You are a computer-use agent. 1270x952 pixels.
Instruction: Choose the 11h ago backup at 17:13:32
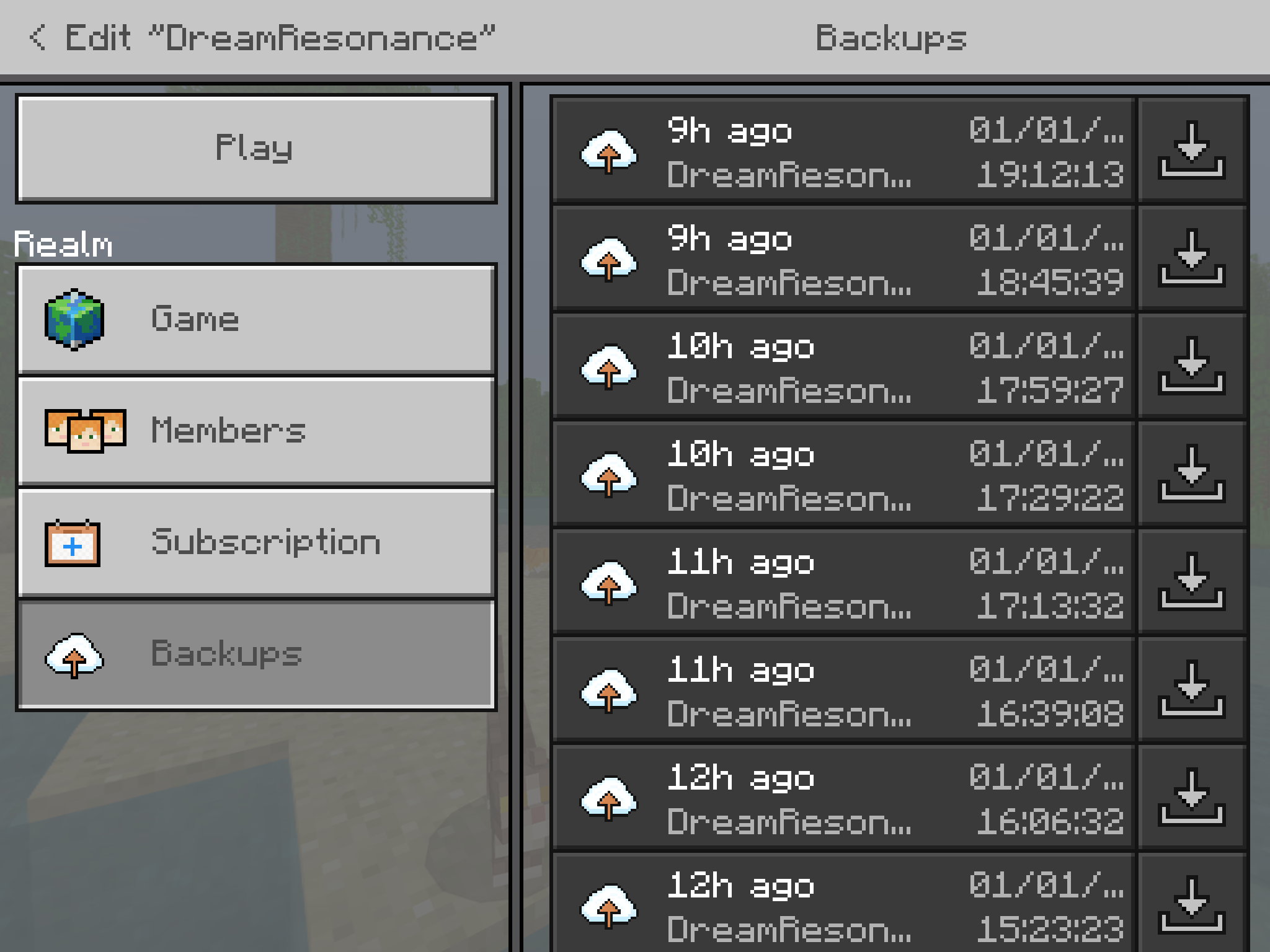843,581
